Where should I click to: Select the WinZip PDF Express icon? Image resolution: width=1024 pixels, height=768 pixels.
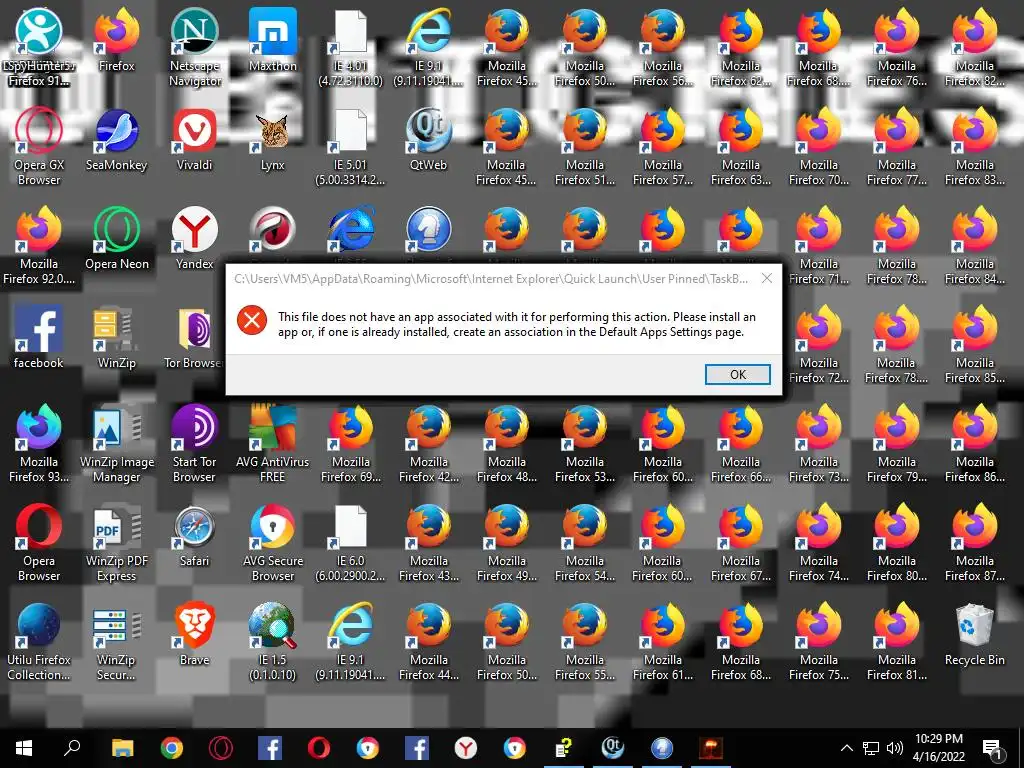[116, 543]
